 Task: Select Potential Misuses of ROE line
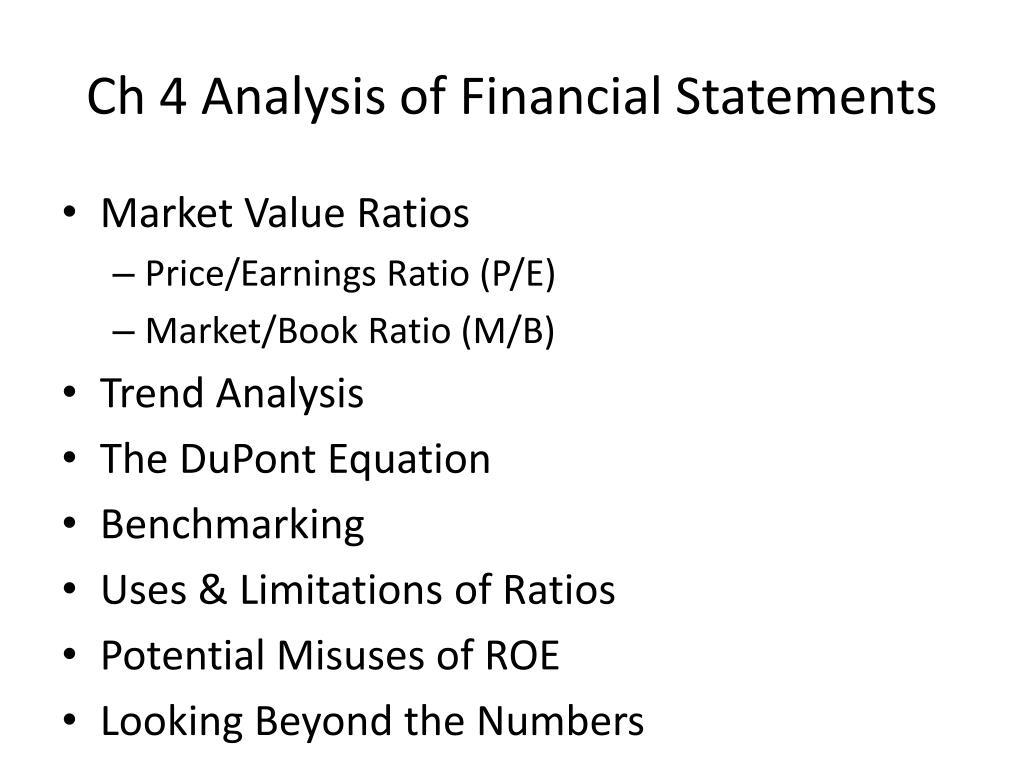[x=330, y=656]
